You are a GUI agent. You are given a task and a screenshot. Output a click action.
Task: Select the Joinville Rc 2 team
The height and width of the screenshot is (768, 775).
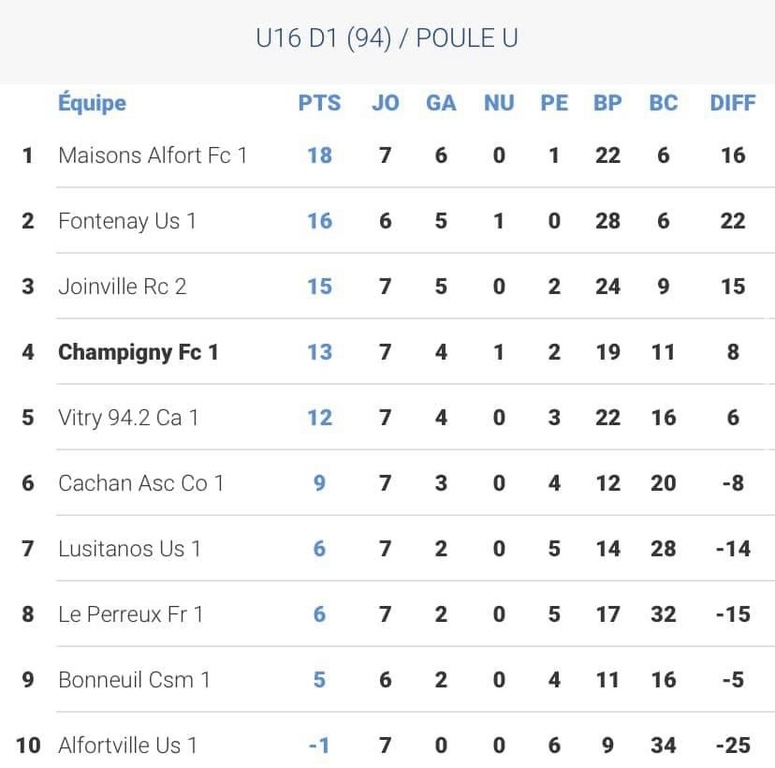point(122,286)
